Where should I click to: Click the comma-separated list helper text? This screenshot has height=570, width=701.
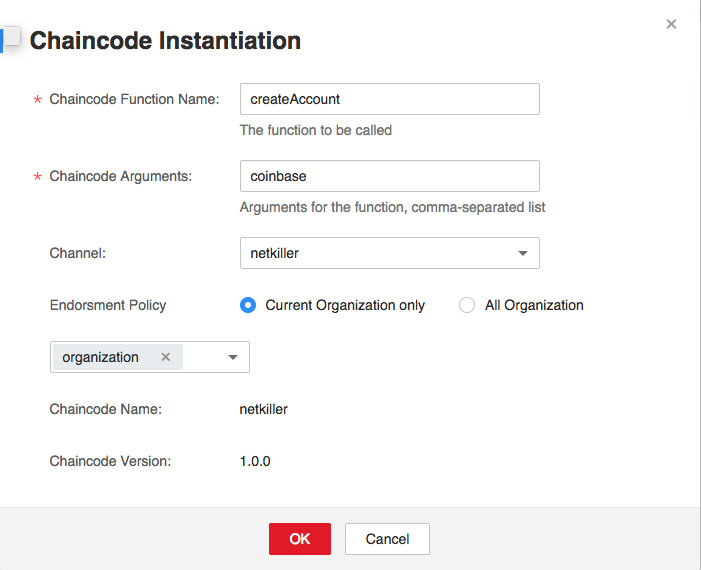[x=392, y=208]
